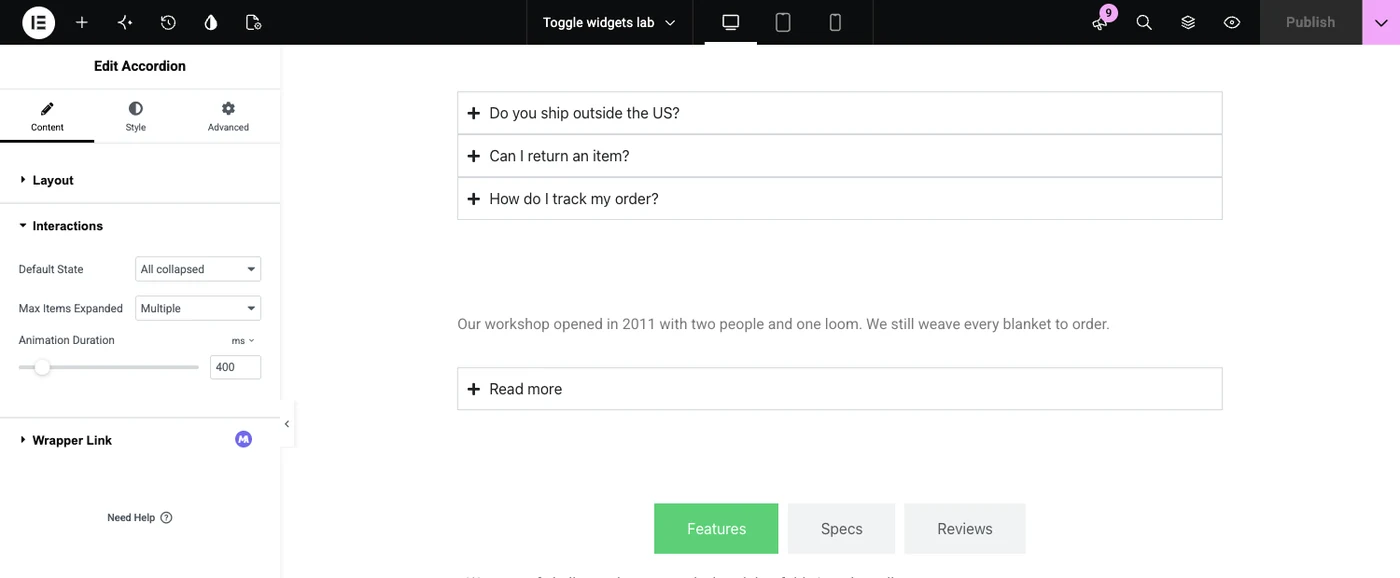Open the publish options arrow
This screenshot has width=1400, height=578.
pos(1381,22)
